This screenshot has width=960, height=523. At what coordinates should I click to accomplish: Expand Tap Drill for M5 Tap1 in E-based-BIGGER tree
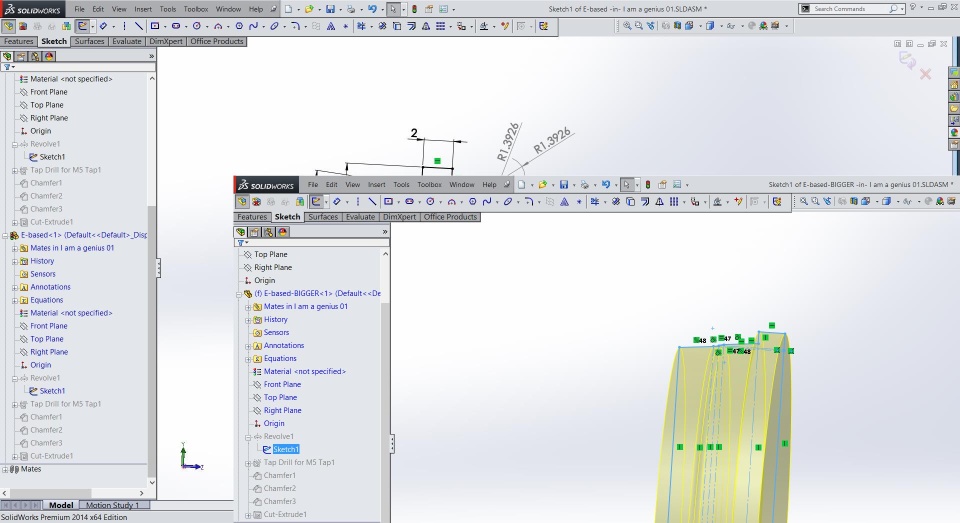click(x=248, y=463)
